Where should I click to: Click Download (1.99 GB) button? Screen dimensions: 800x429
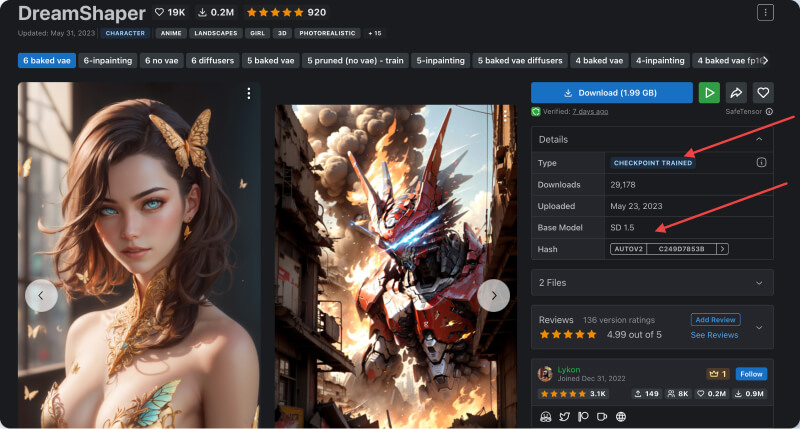pos(611,92)
